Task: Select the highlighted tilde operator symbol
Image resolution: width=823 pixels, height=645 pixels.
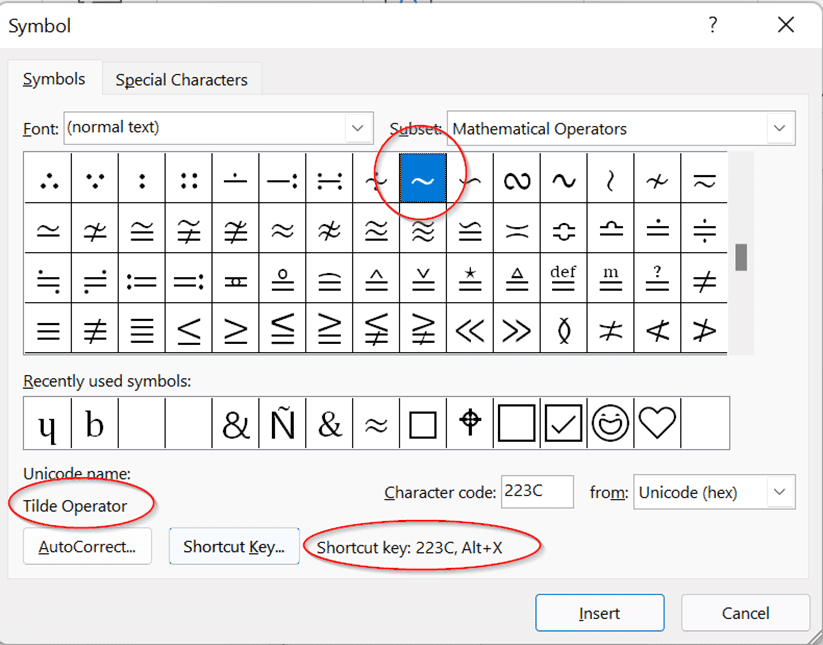Action: coord(423,178)
